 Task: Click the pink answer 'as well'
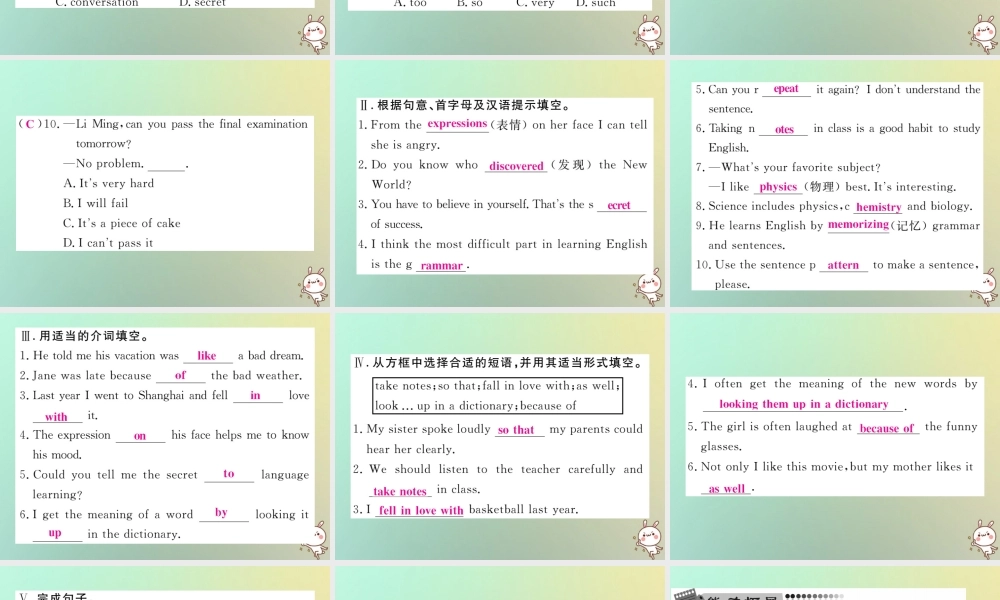click(x=726, y=489)
